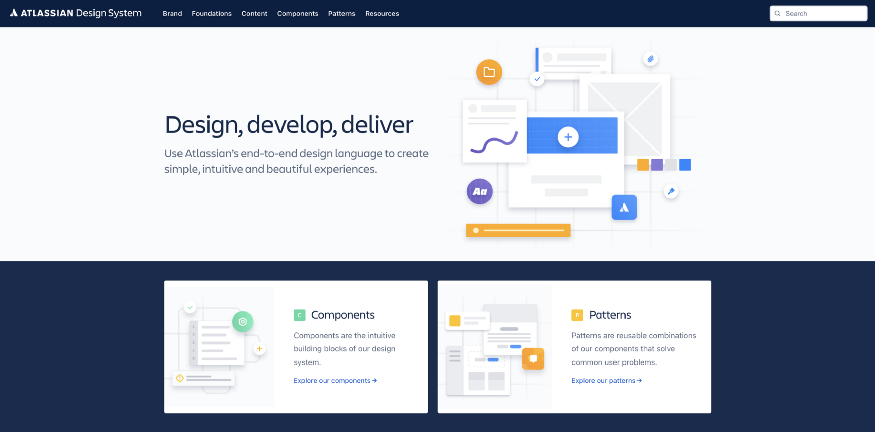875x432 pixels.
Task: Navigate to Patterns in the top bar
Action: click(342, 14)
